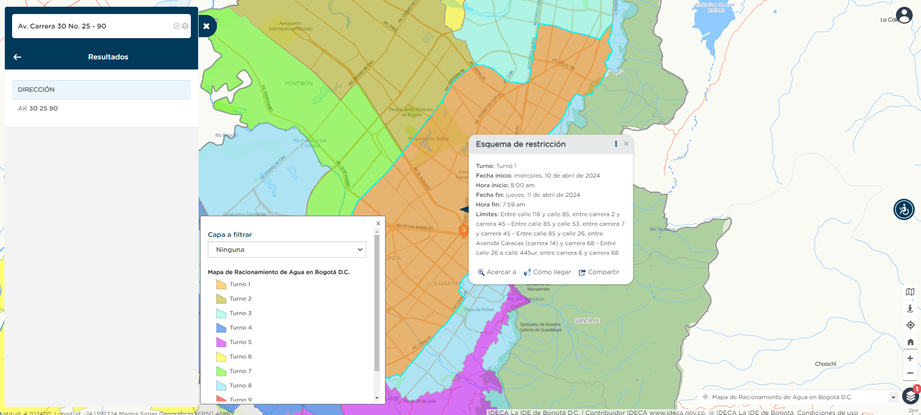
Task: Open the popup's three-dot options menu
Action: click(x=615, y=144)
